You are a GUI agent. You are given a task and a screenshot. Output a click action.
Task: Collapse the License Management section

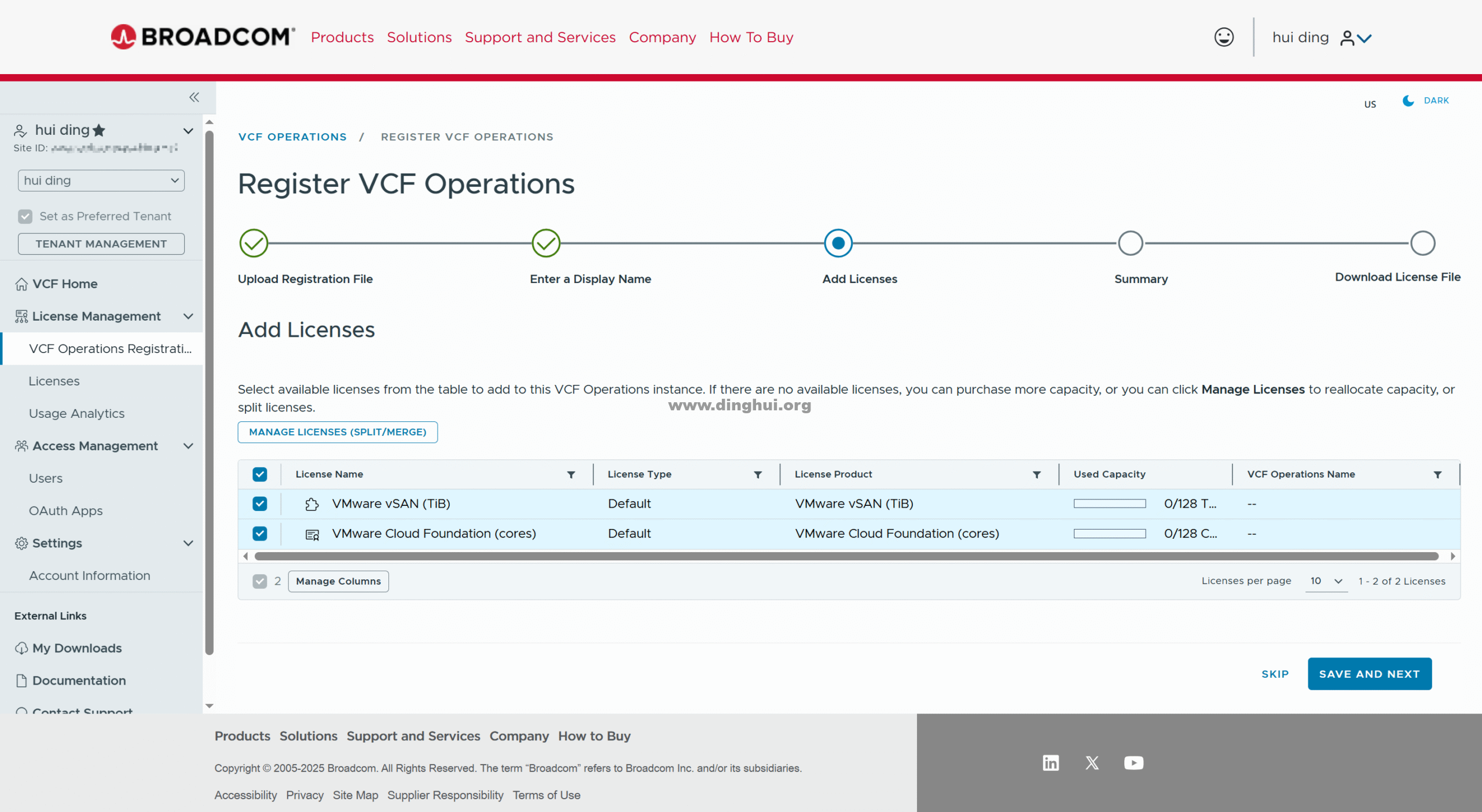pyautogui.click(x=188, y=317)
